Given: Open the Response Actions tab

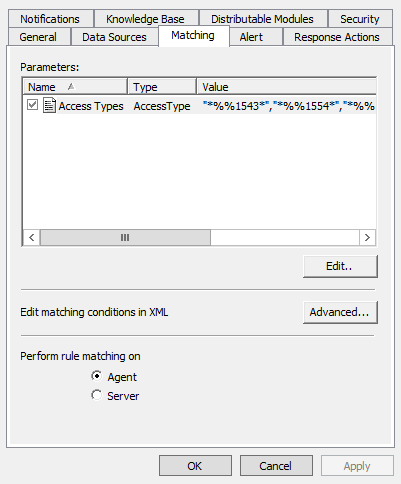Looking at the screenshot, I should click(x=337, y=37).
